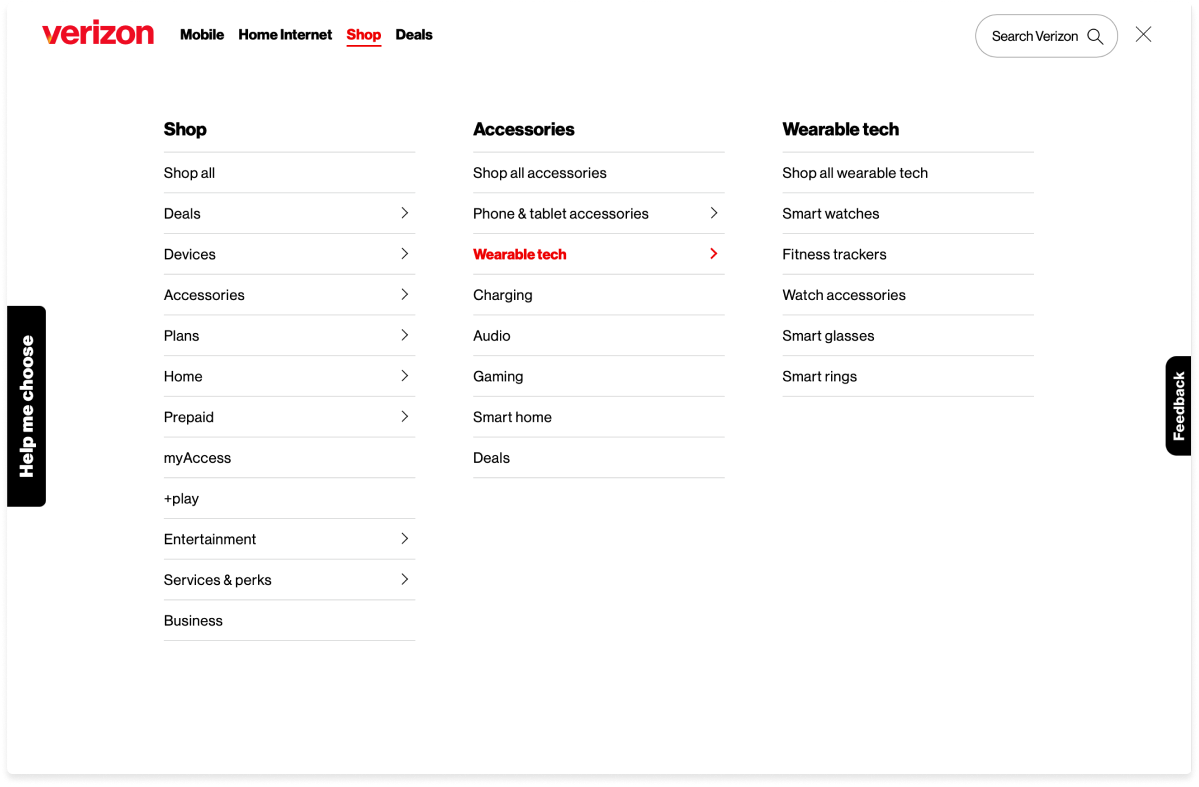Open the Smart home link

512,417
